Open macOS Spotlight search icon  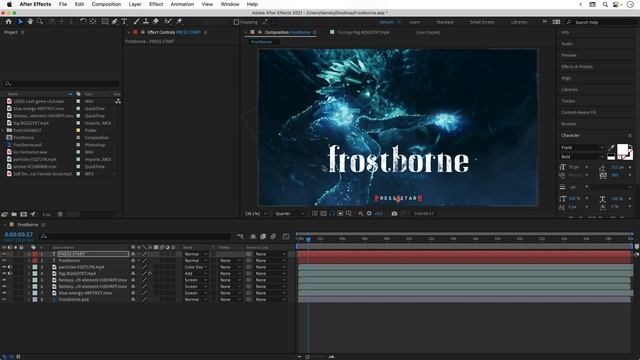(605, 4)
